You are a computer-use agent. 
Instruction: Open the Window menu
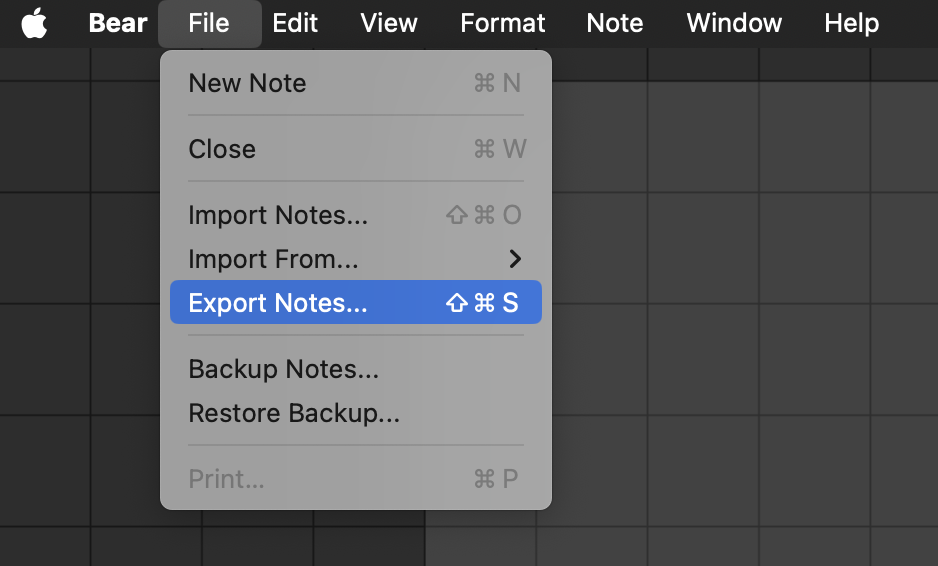(734, 23)
